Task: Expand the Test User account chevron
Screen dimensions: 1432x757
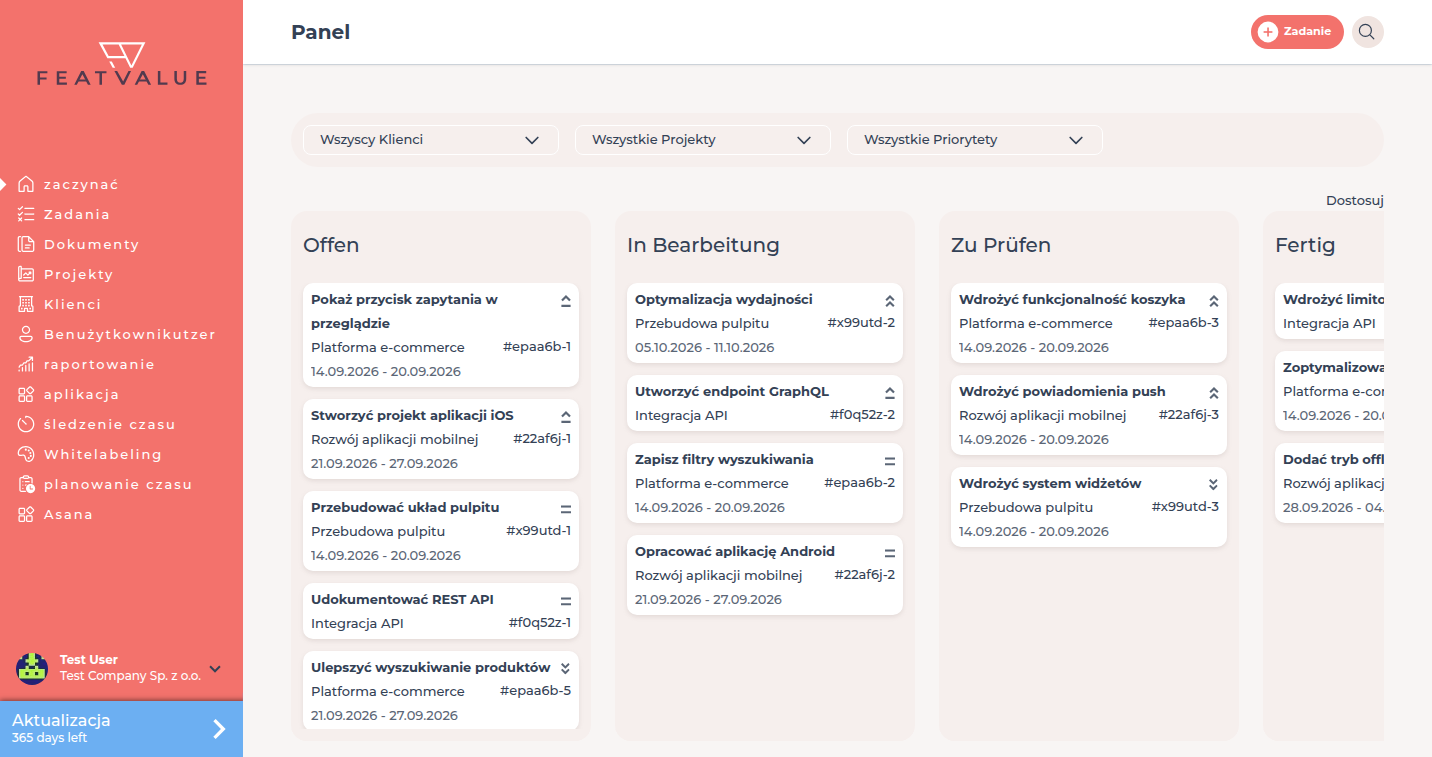Action: 215,669
